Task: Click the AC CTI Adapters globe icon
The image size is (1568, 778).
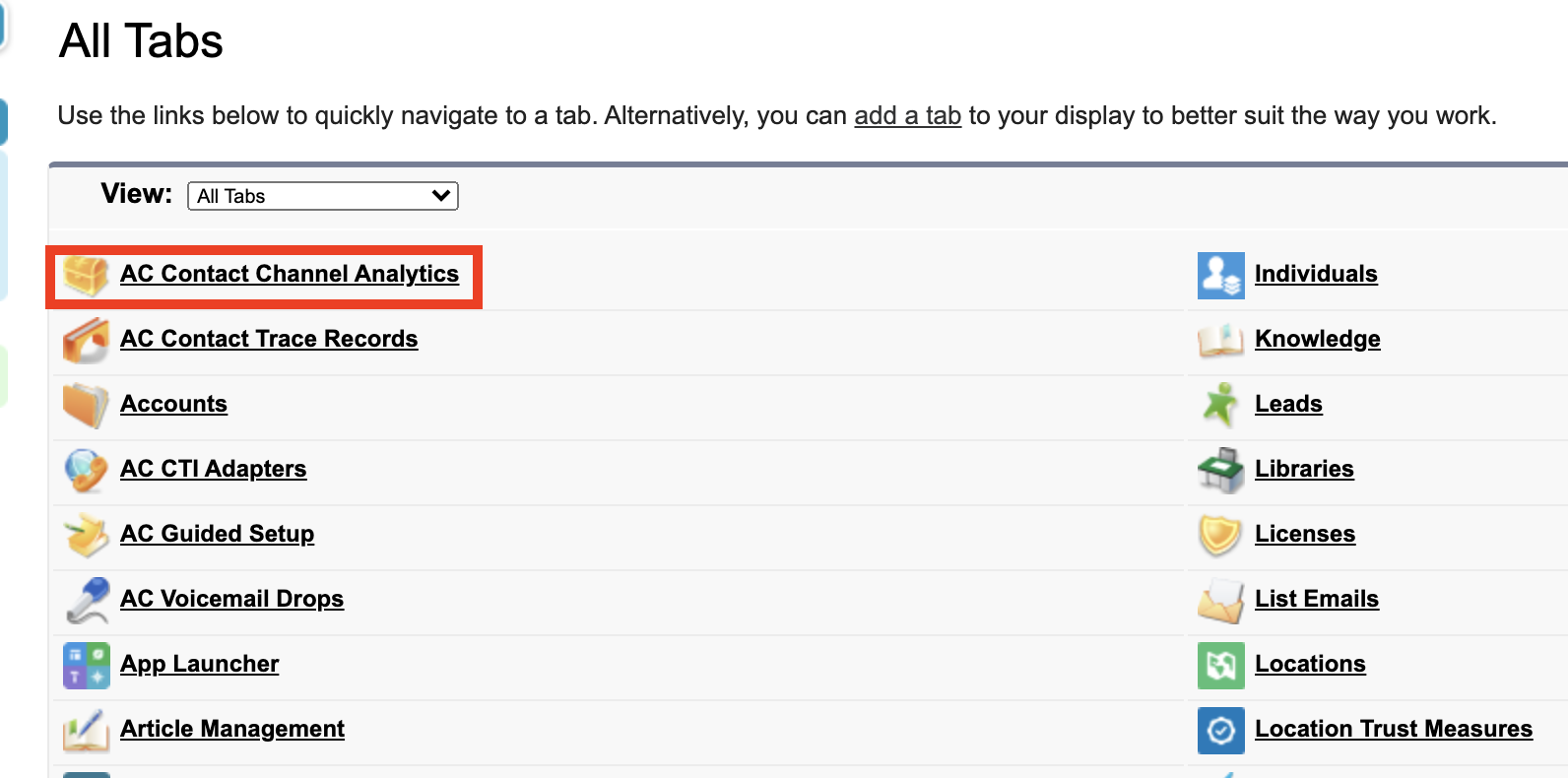Action: pyautogui.click(x=86, y=470)
